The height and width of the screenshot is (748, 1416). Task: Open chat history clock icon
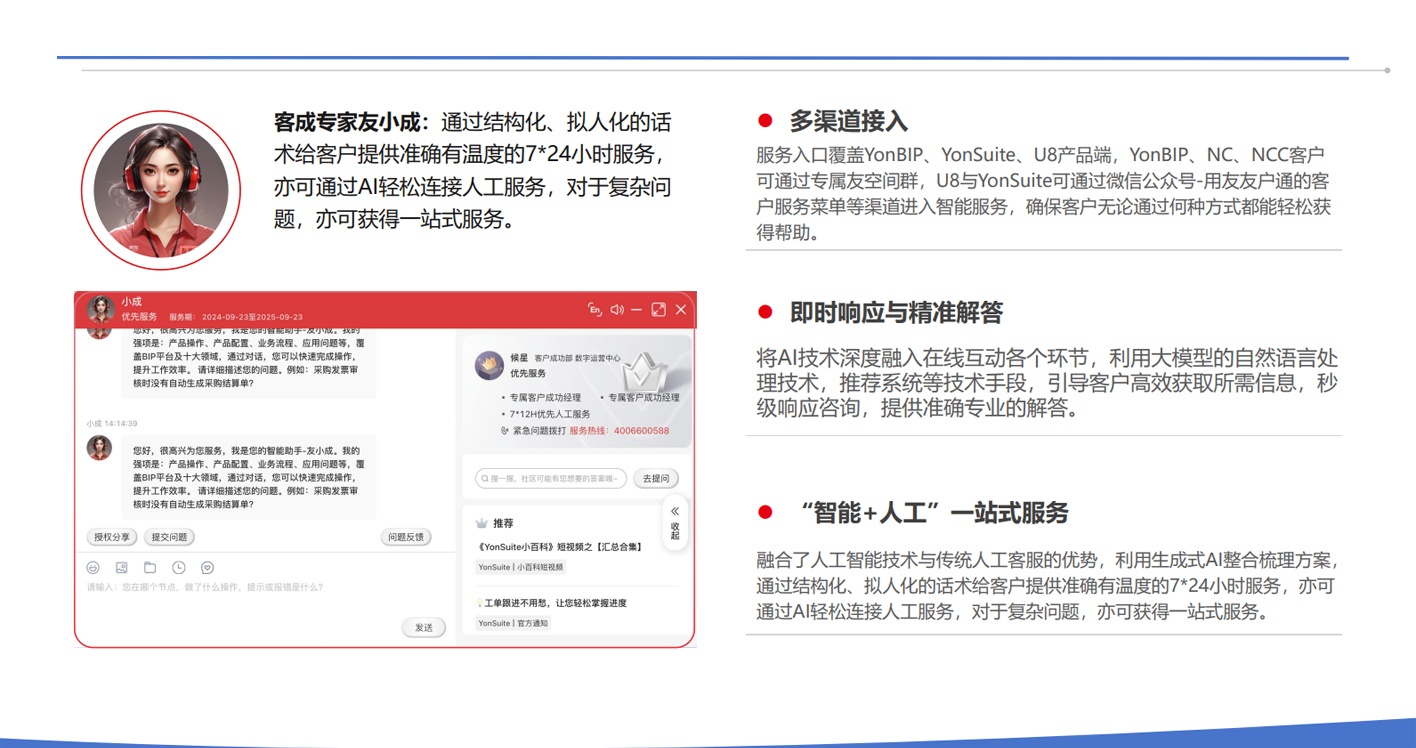coord(179,568)
